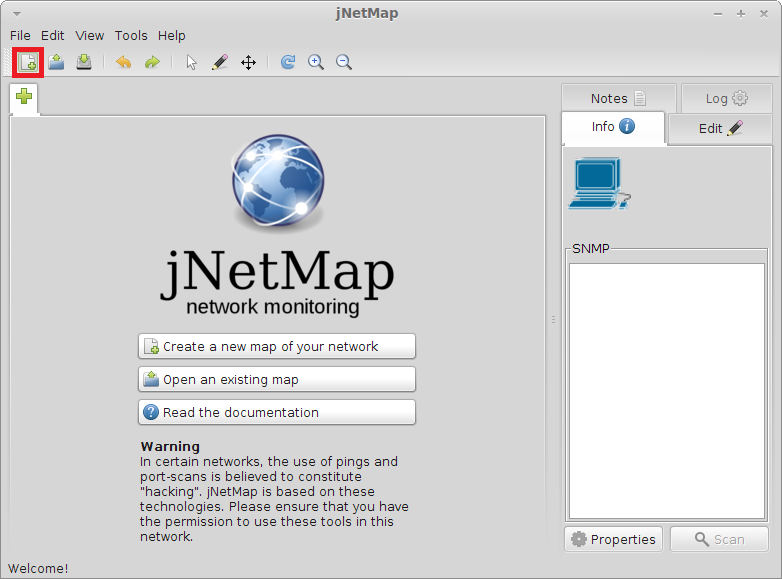Image resolution: width=782 pixels, height=579 pixels.
Task: Click the Warning heading text
Action: (x=170, y=446)
